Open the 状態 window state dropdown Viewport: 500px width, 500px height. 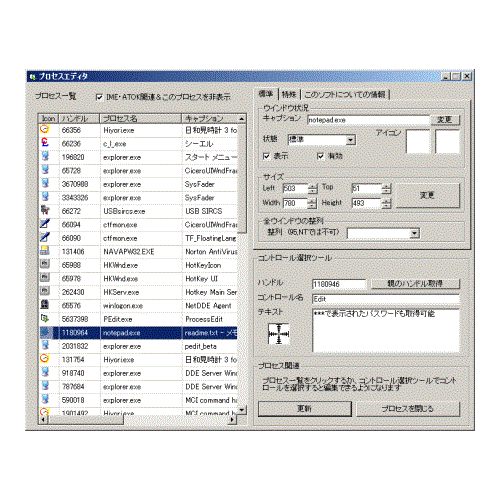pyautogui.click(x=351, y=140)
